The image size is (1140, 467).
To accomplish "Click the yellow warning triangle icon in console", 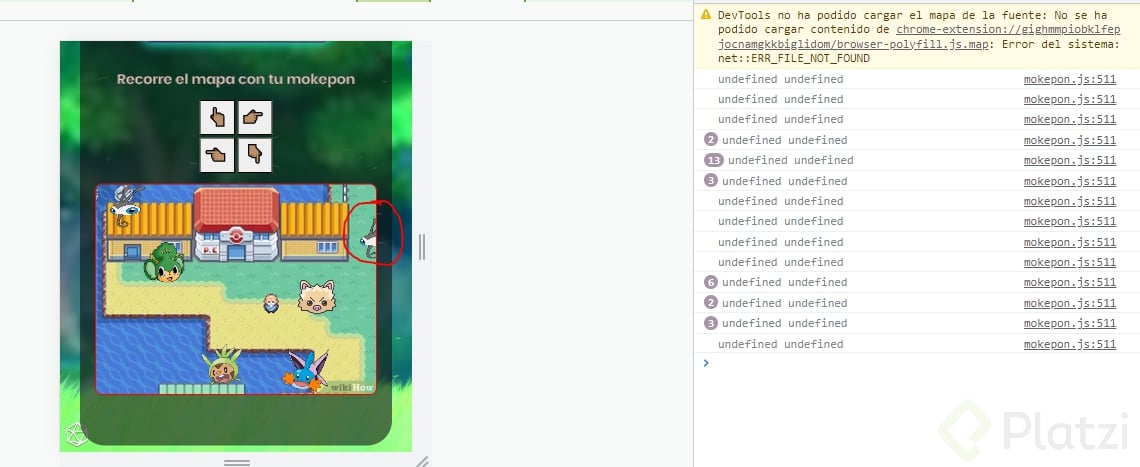I will click(x=705, y=15).
